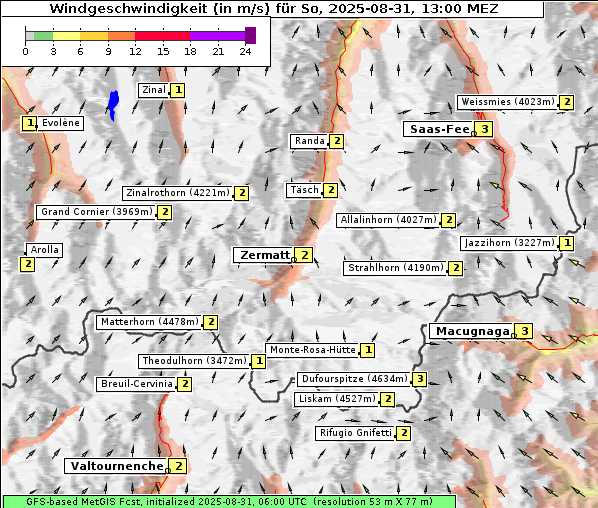Click the dark purple 24+ legend block

point(250,35)
